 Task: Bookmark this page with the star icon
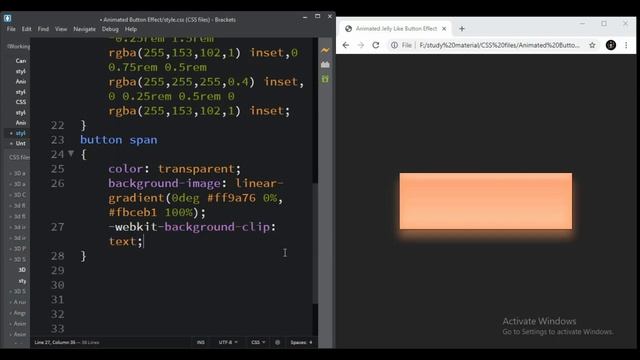coord(592,45)
